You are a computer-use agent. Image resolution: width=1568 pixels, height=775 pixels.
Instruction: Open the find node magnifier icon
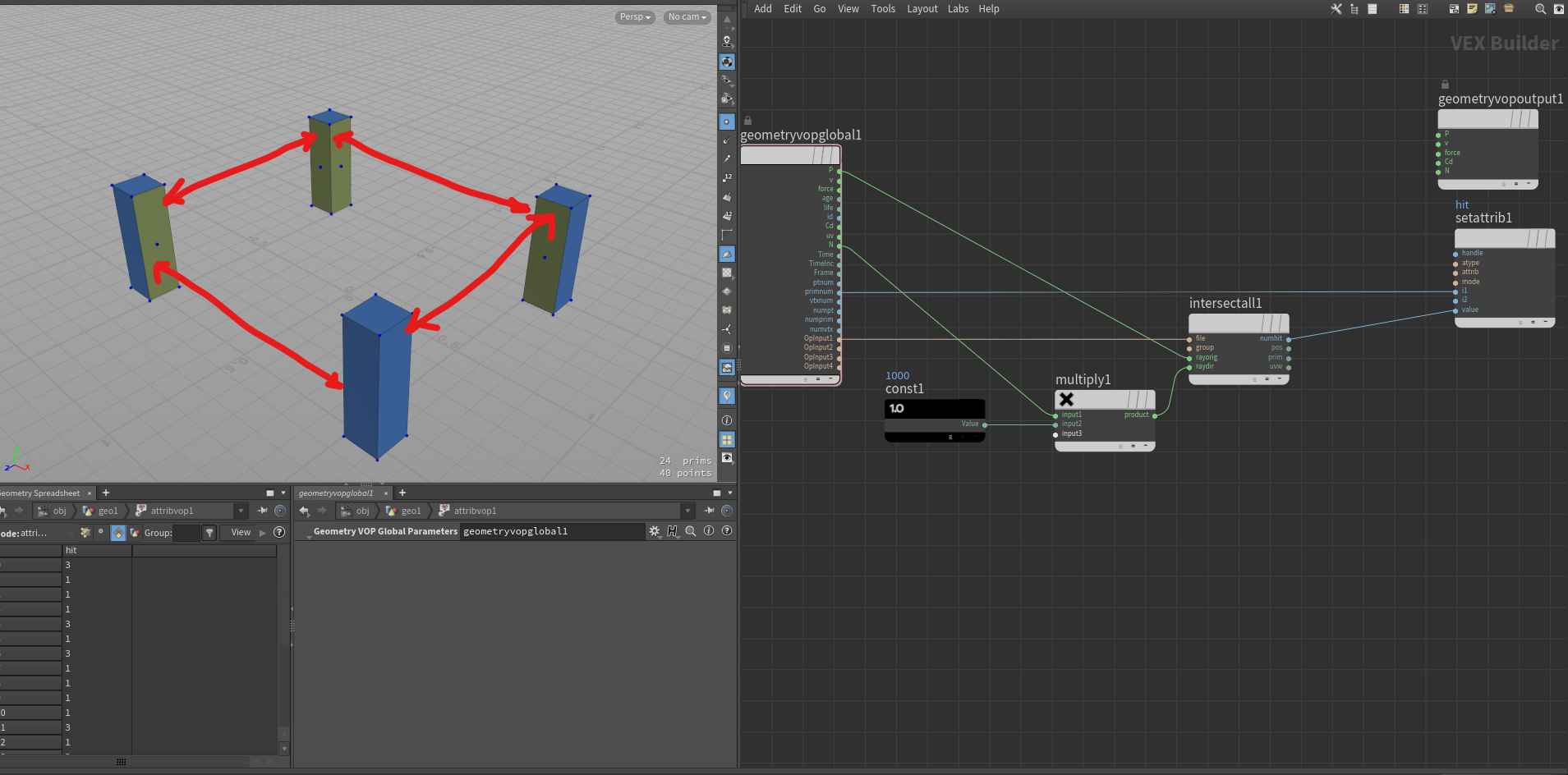pyautogui.click(x=1540, y=9)
